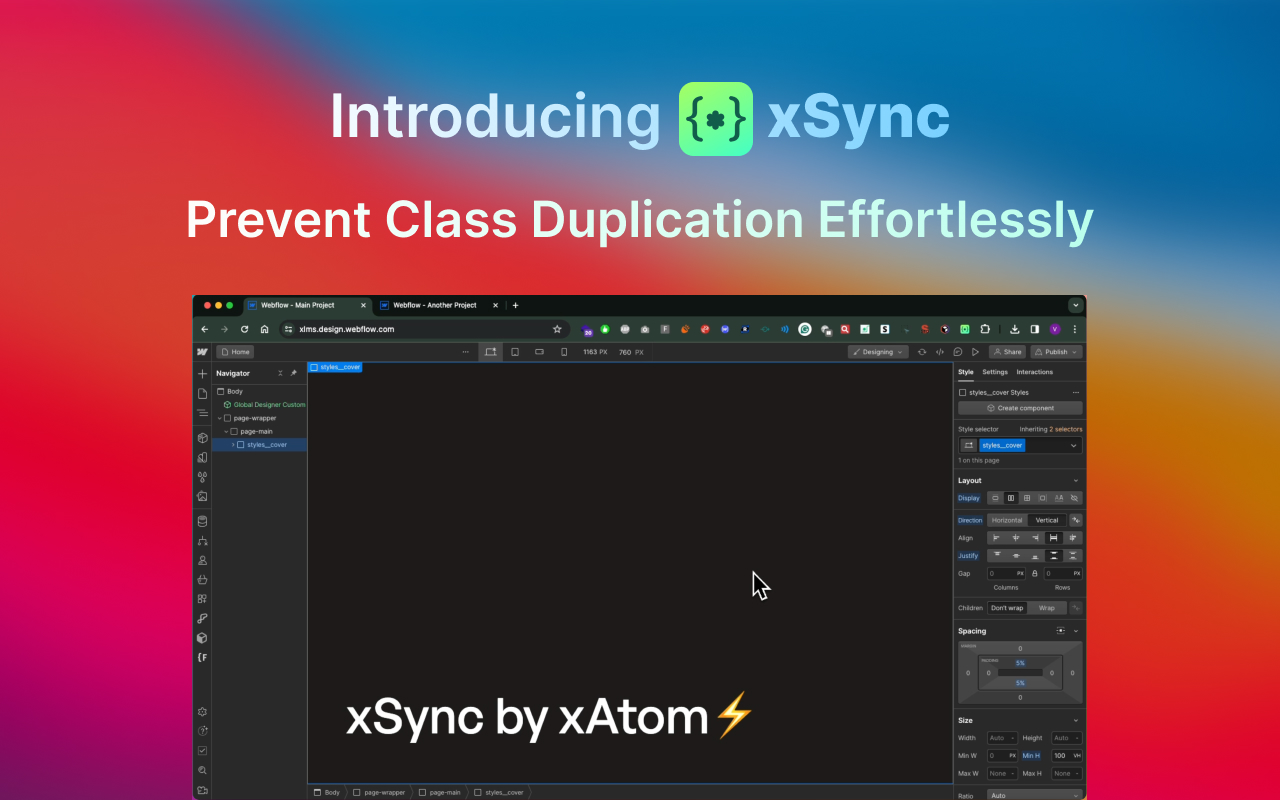Open the Users icon in left sidebar
1280x800 pixels.
[x=202, y=560]
